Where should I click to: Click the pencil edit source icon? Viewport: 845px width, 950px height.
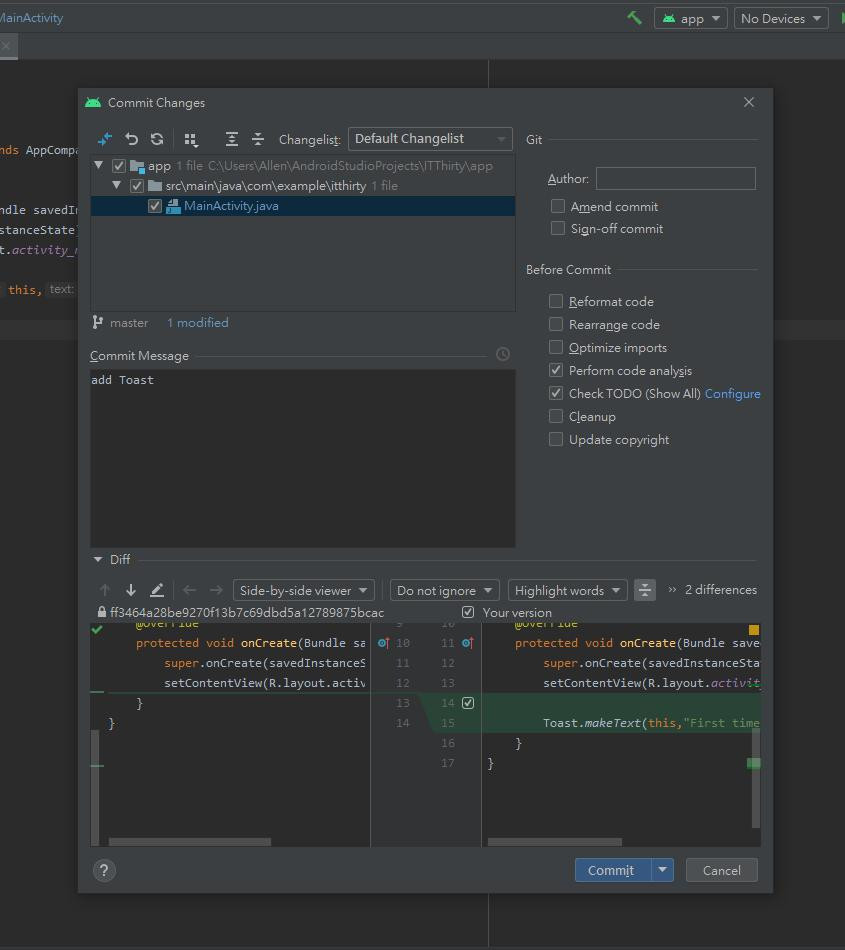coord(157,590)
